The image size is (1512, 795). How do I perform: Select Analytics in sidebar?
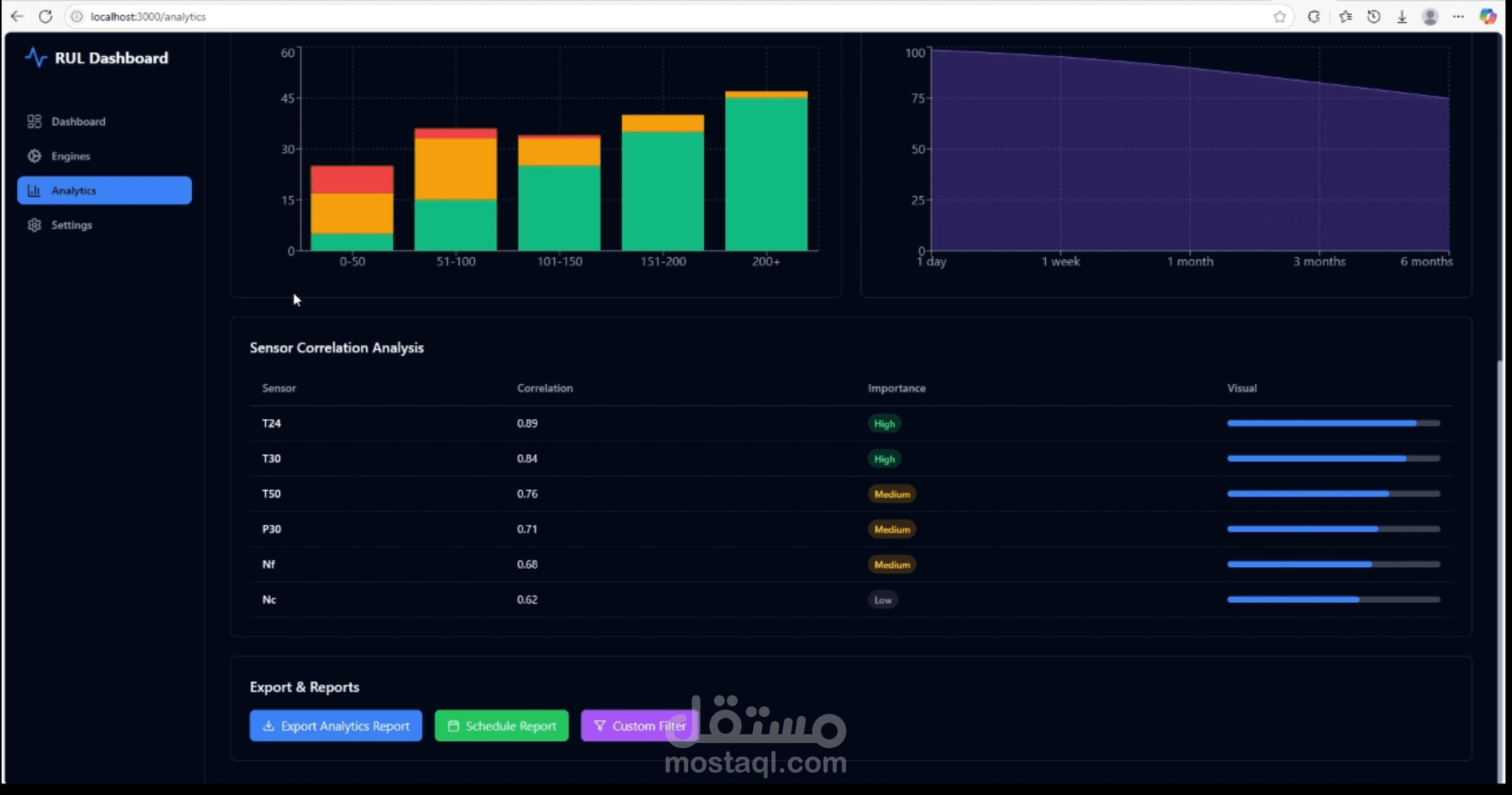pyautogui.click(x=104, y=190)
